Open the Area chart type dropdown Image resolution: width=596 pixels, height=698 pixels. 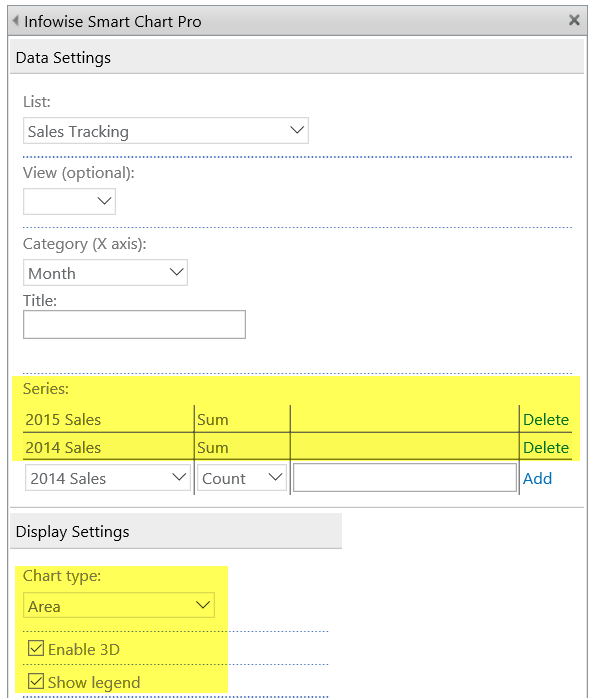click(x=119, y=605)
